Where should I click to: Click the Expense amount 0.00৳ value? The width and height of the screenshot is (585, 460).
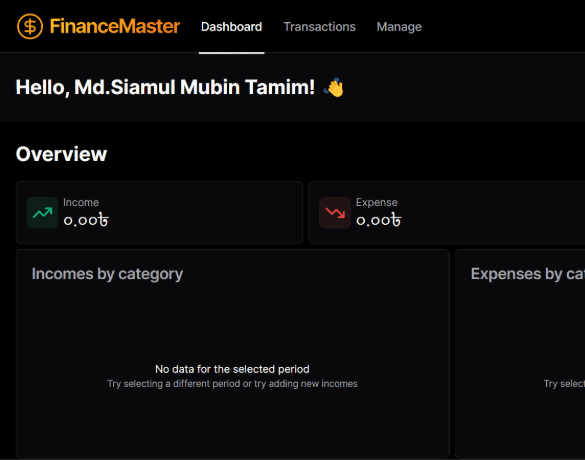379,220
